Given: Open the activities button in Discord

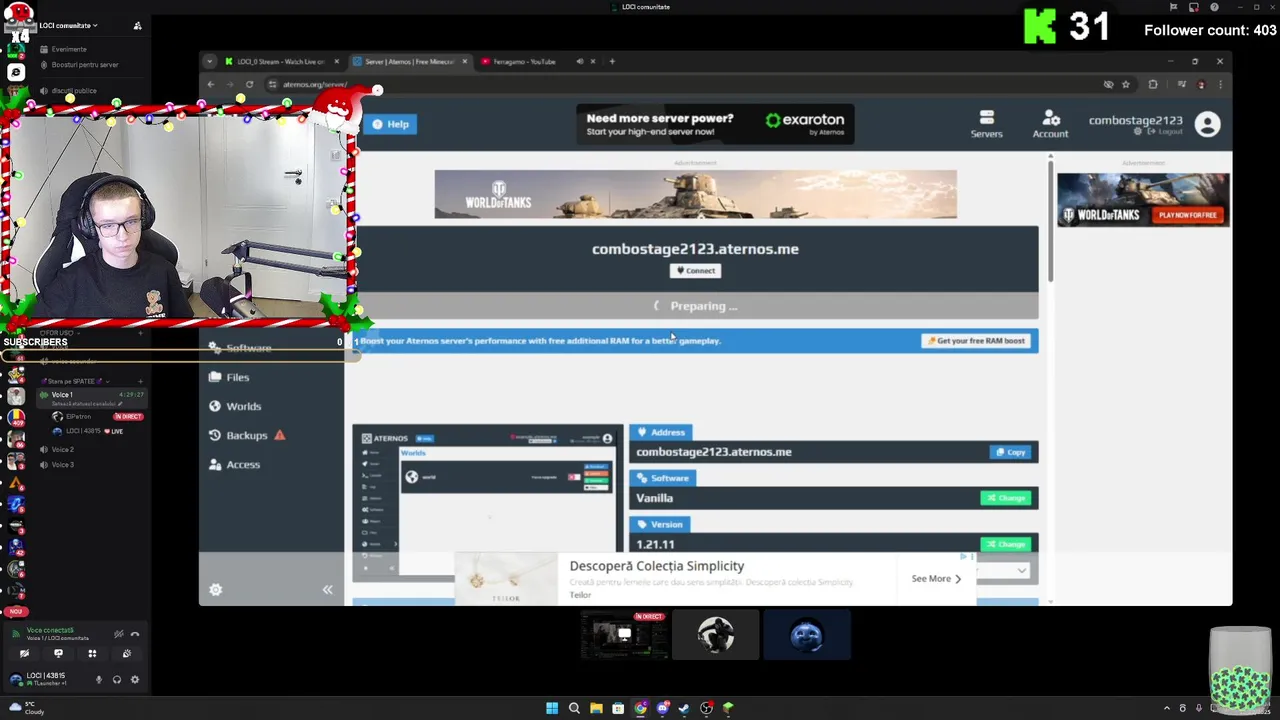Looking at the screenshot, I should (92, 654).
